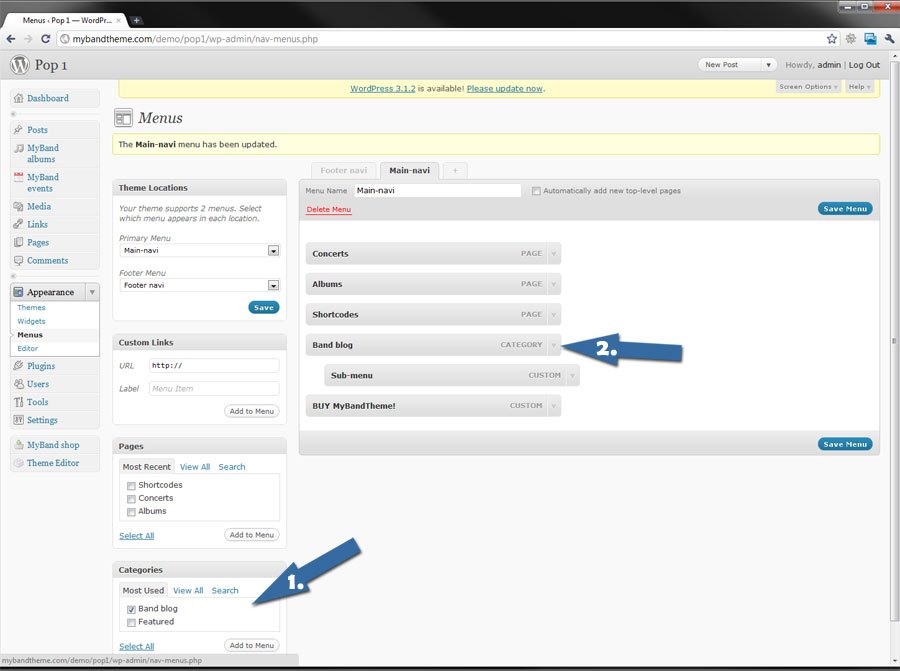Check the Featured category checkbox
The image size is (900, 671).
pyautogui.click(x=131, y=622)
